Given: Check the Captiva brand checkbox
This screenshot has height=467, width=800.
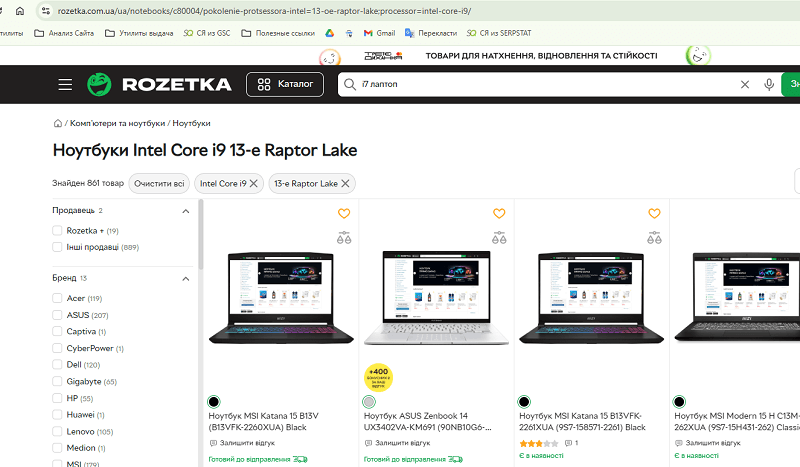Looking at the screenshot, I should [57, 331].
